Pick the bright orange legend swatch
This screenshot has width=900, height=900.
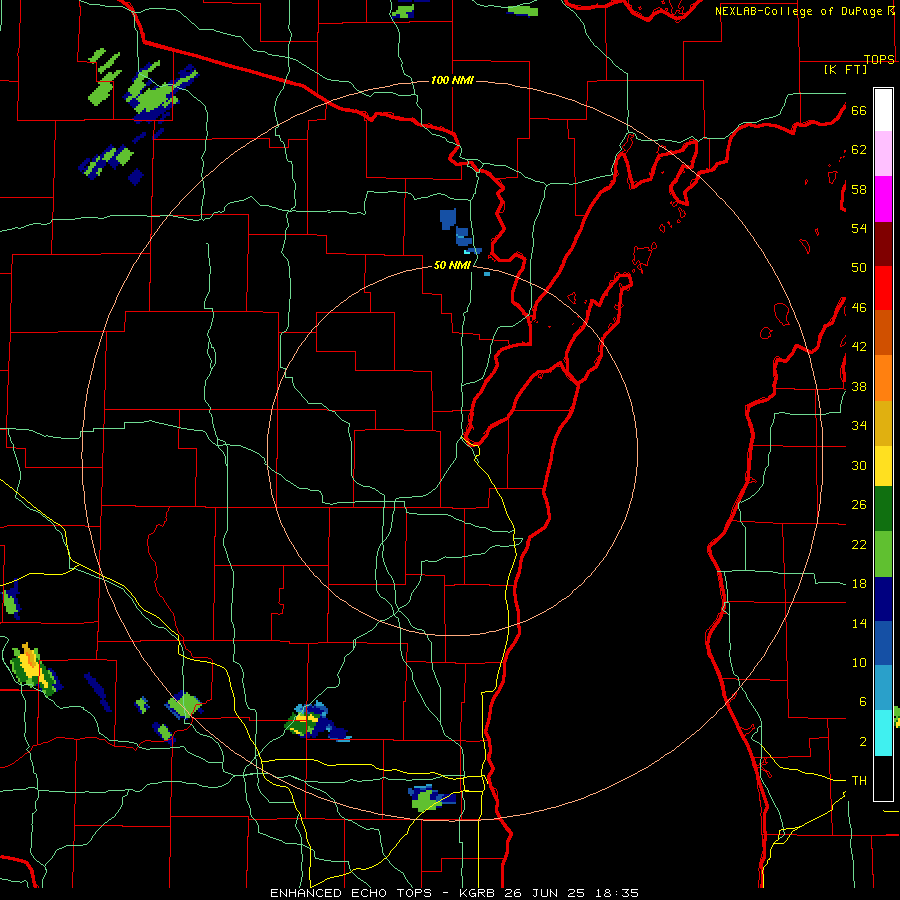tap(883, 378)
